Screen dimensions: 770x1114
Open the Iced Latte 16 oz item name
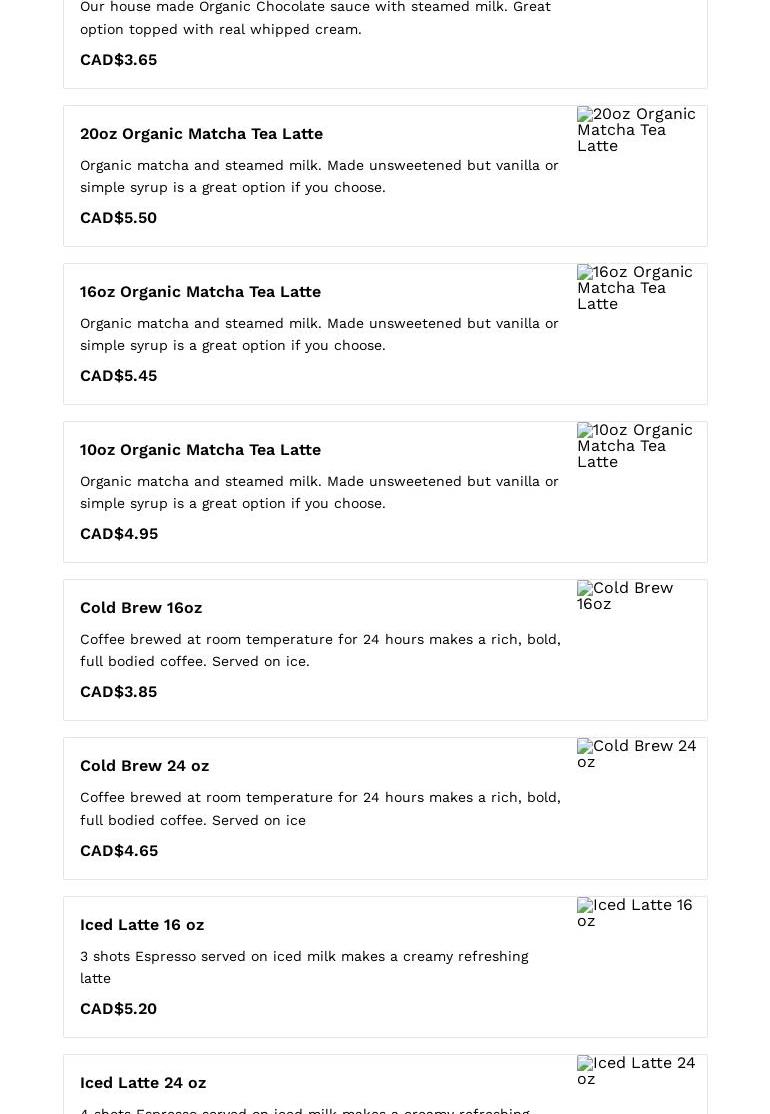pos(142,925)
